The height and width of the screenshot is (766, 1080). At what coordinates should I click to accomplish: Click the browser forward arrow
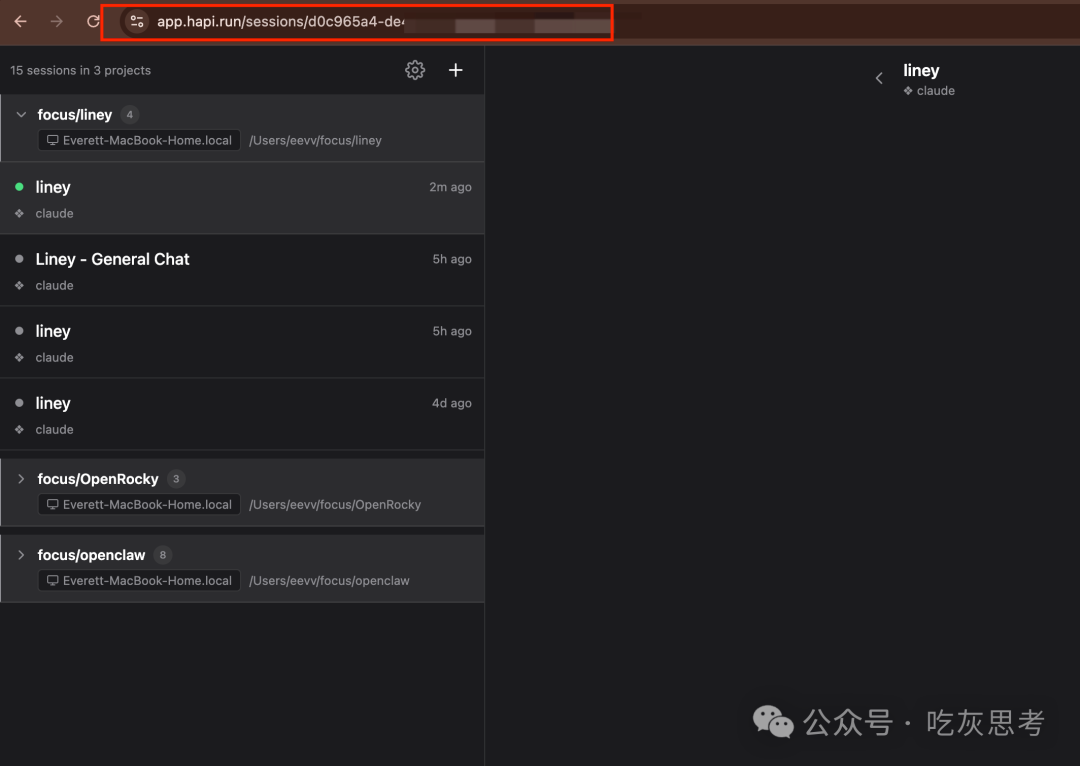click(x=56, y=21)
